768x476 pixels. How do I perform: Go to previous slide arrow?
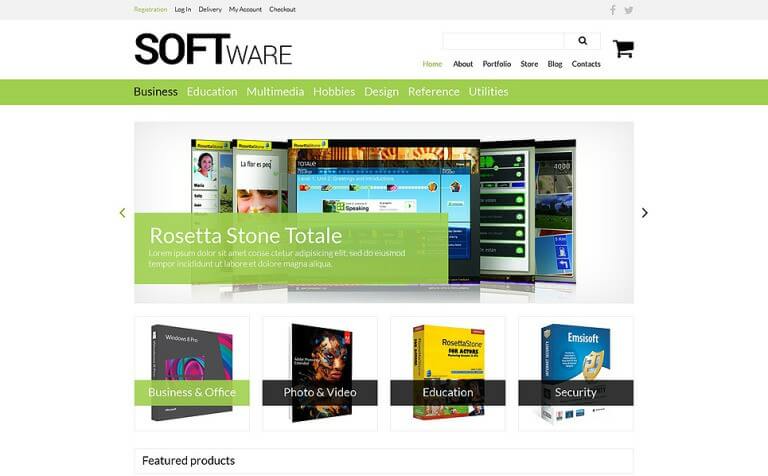point(122,213)
